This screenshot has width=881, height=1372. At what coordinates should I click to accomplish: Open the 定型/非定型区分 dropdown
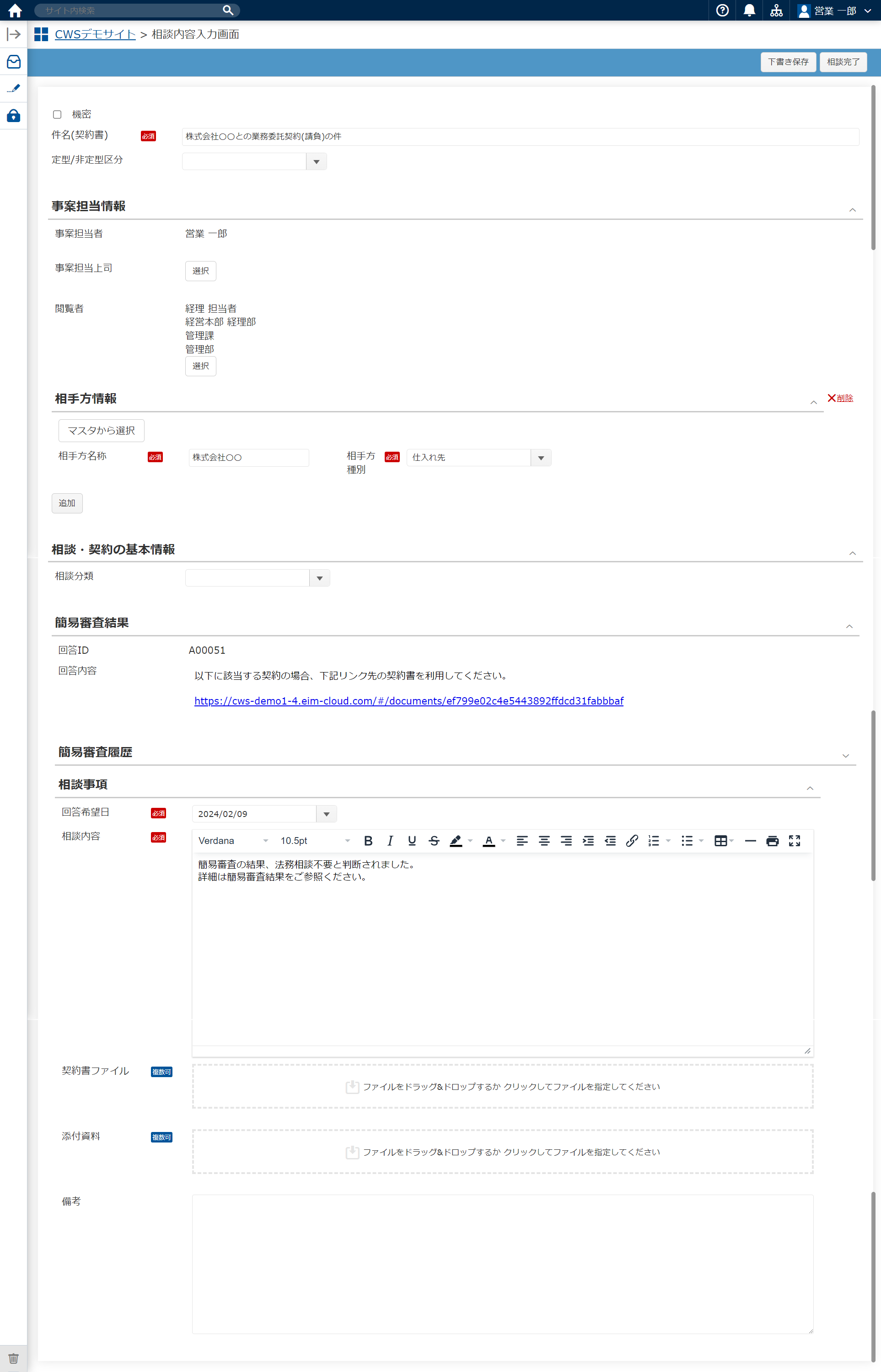point(317,162)
